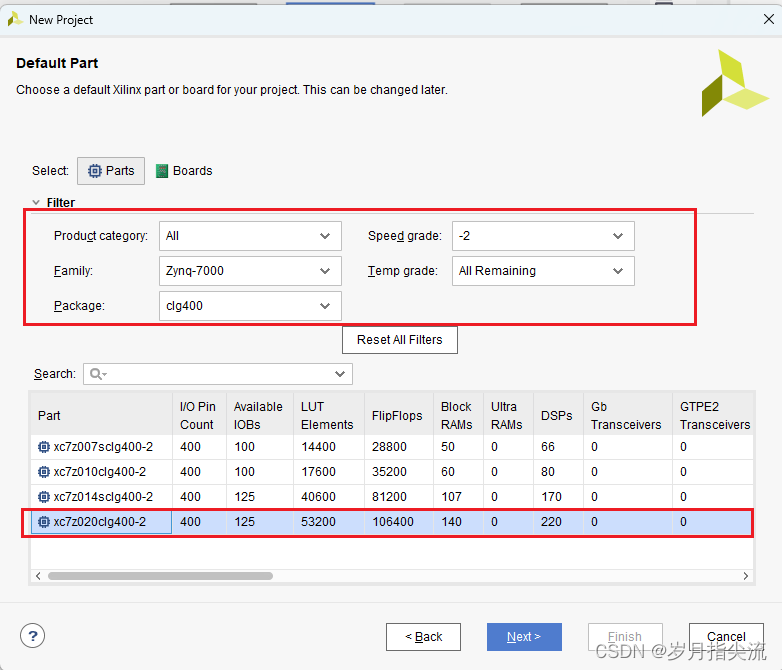Viewport: 782px width, 670px height.
Task: Click the table's left scroll arrow
Action: click(x=38, y=576)
